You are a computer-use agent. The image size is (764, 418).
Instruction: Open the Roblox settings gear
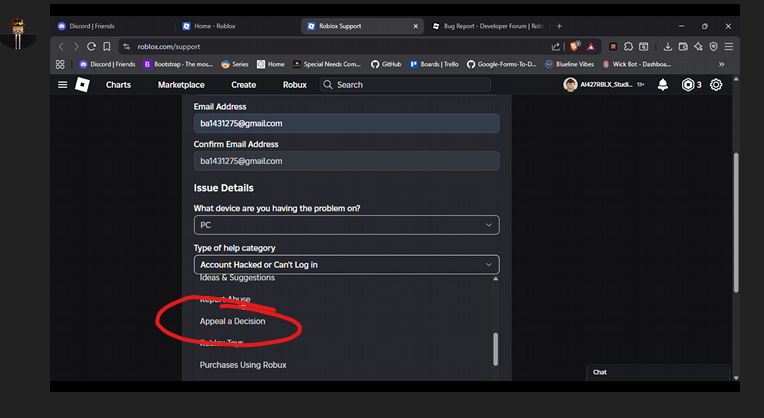716,85
